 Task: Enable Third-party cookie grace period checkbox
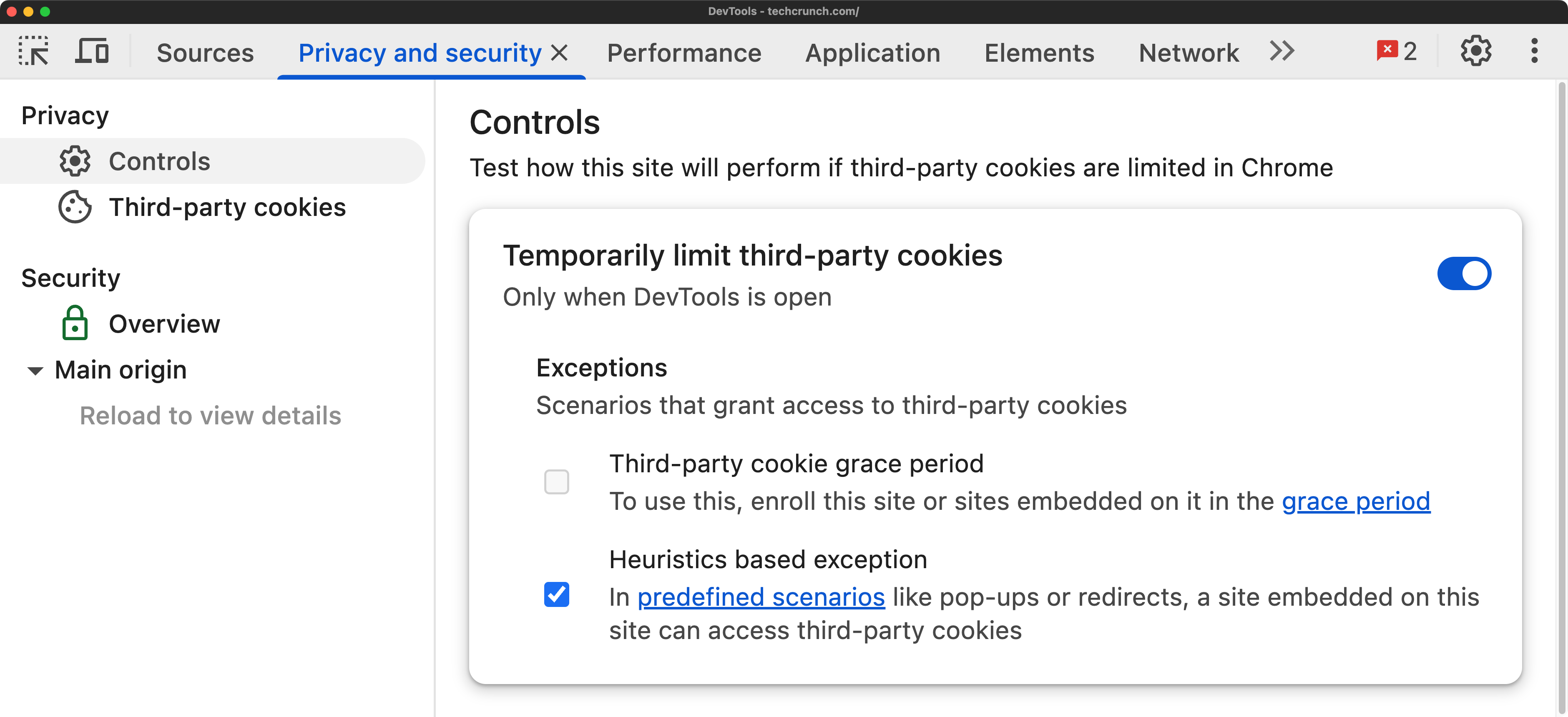[x=556, y=482]
